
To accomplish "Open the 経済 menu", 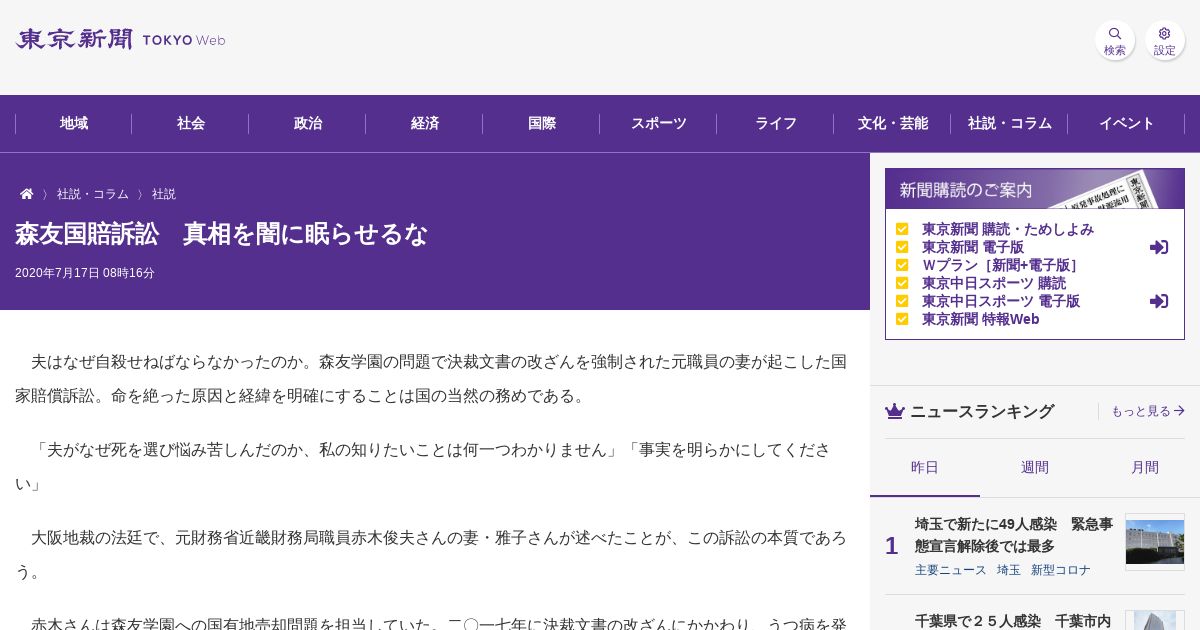I will [x=425, y=123].
